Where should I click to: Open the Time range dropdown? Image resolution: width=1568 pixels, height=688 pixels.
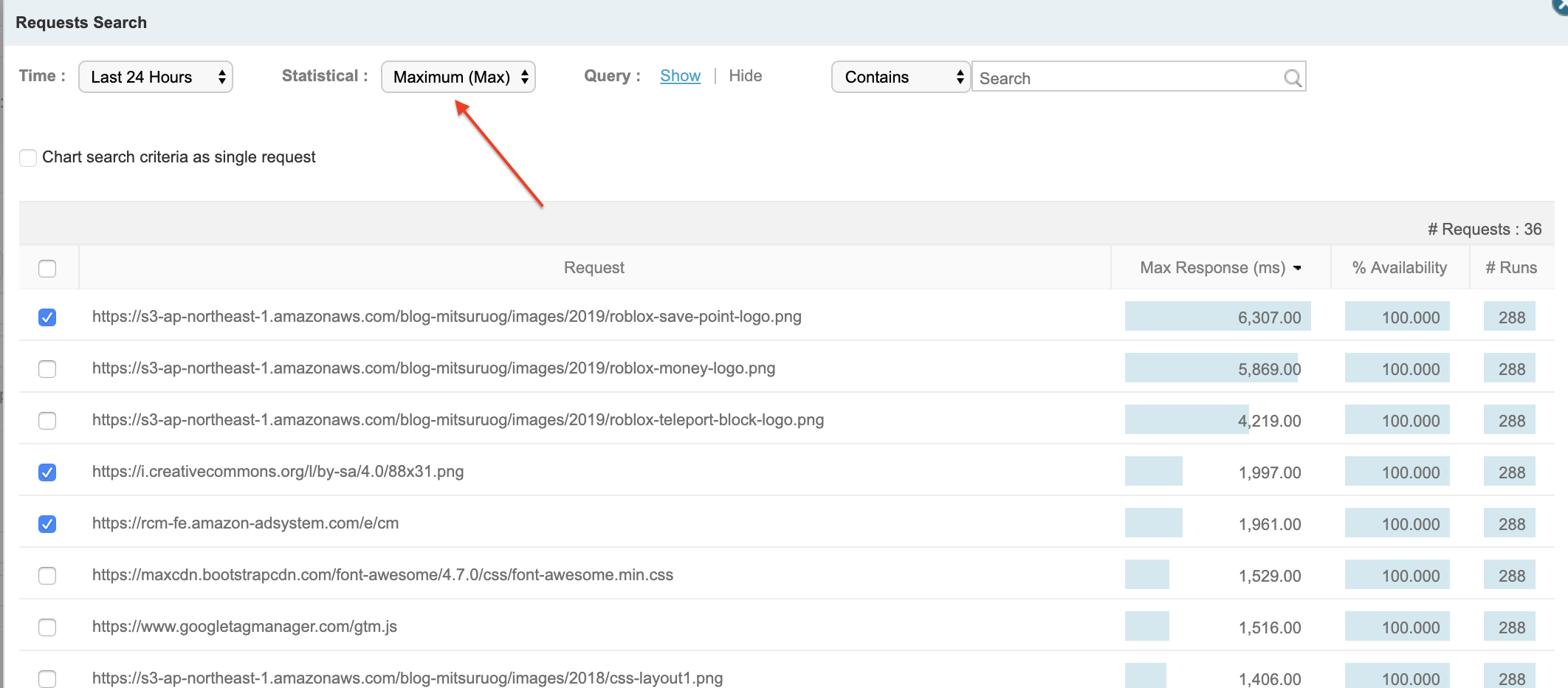tap(156, 77)
